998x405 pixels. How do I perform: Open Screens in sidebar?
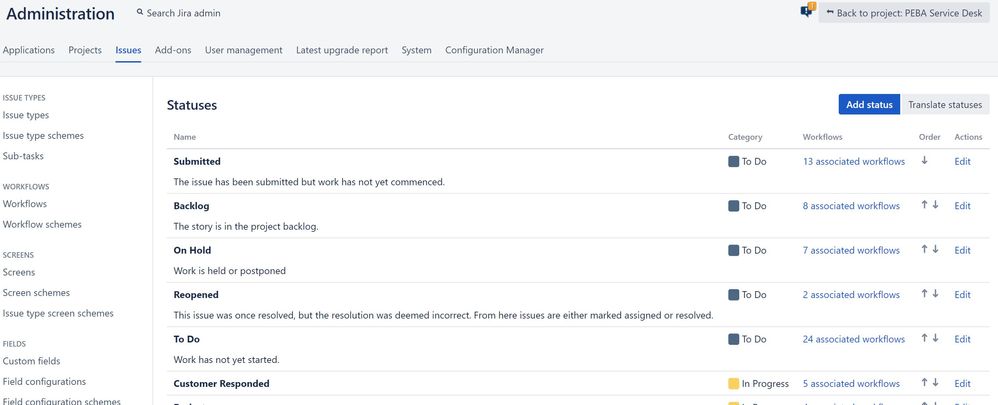tap(19, 272)
